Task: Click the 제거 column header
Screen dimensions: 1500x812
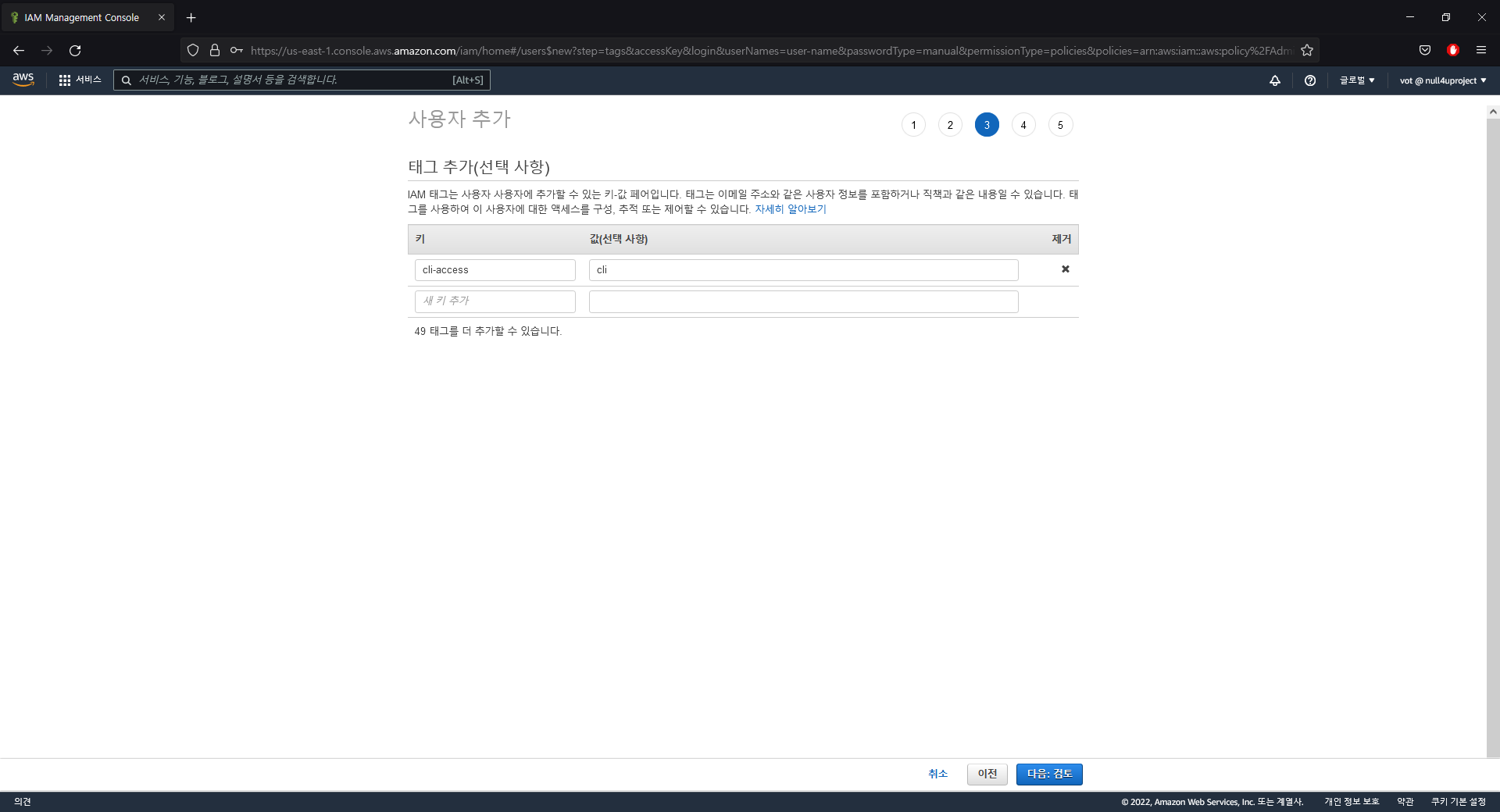Action: coord(1061,239)
